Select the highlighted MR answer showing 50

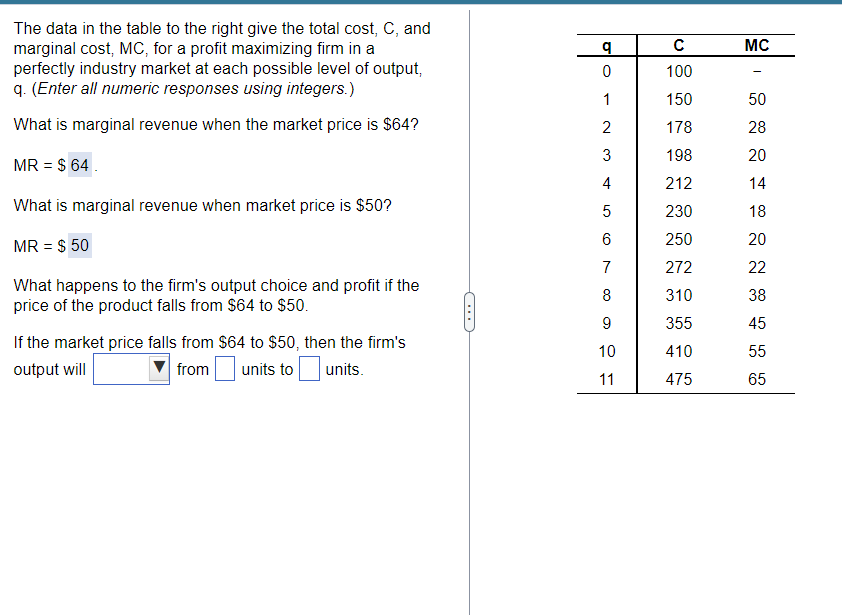(80, 245)
